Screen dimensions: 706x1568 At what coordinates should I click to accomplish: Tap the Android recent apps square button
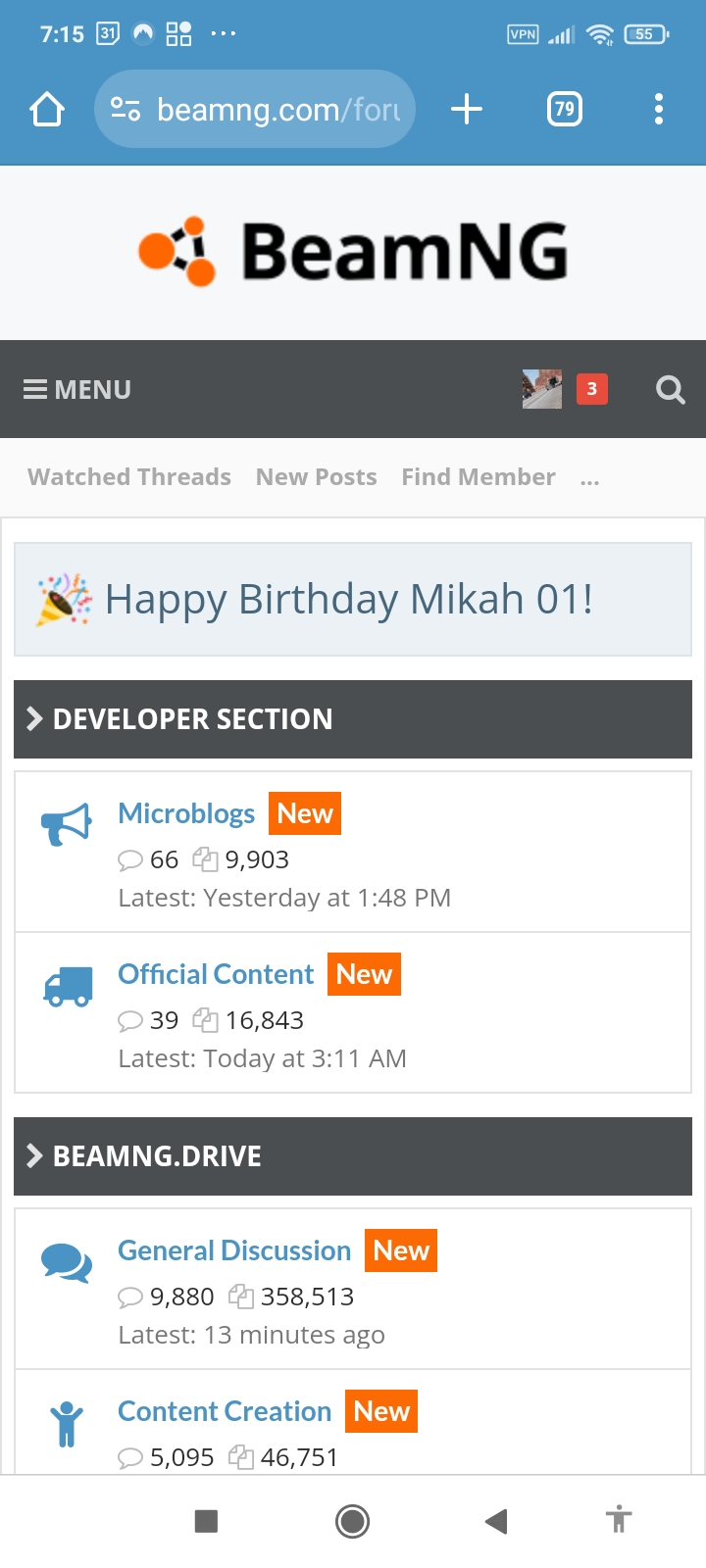click(206, 1521)
